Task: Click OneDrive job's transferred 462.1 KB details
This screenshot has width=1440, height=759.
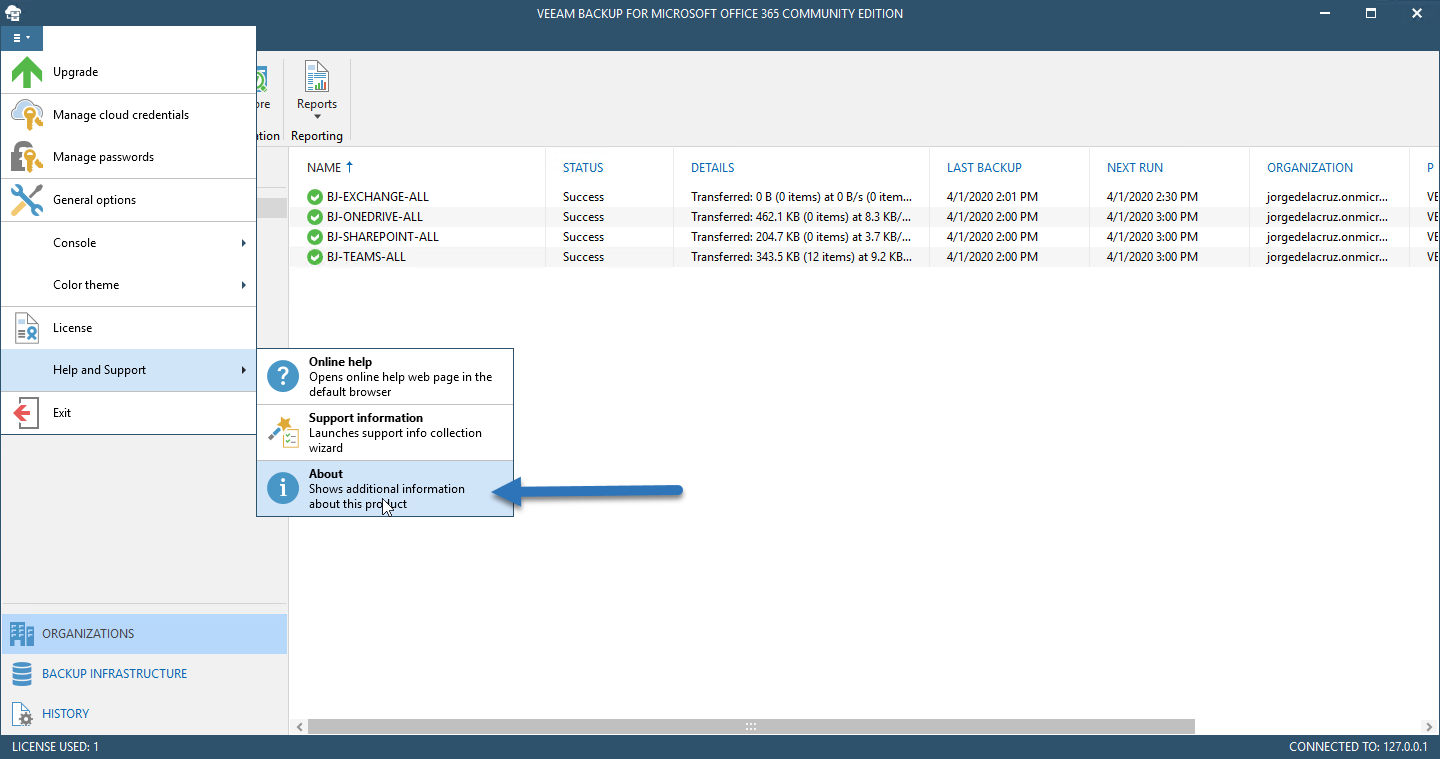Action: point(801,217)
